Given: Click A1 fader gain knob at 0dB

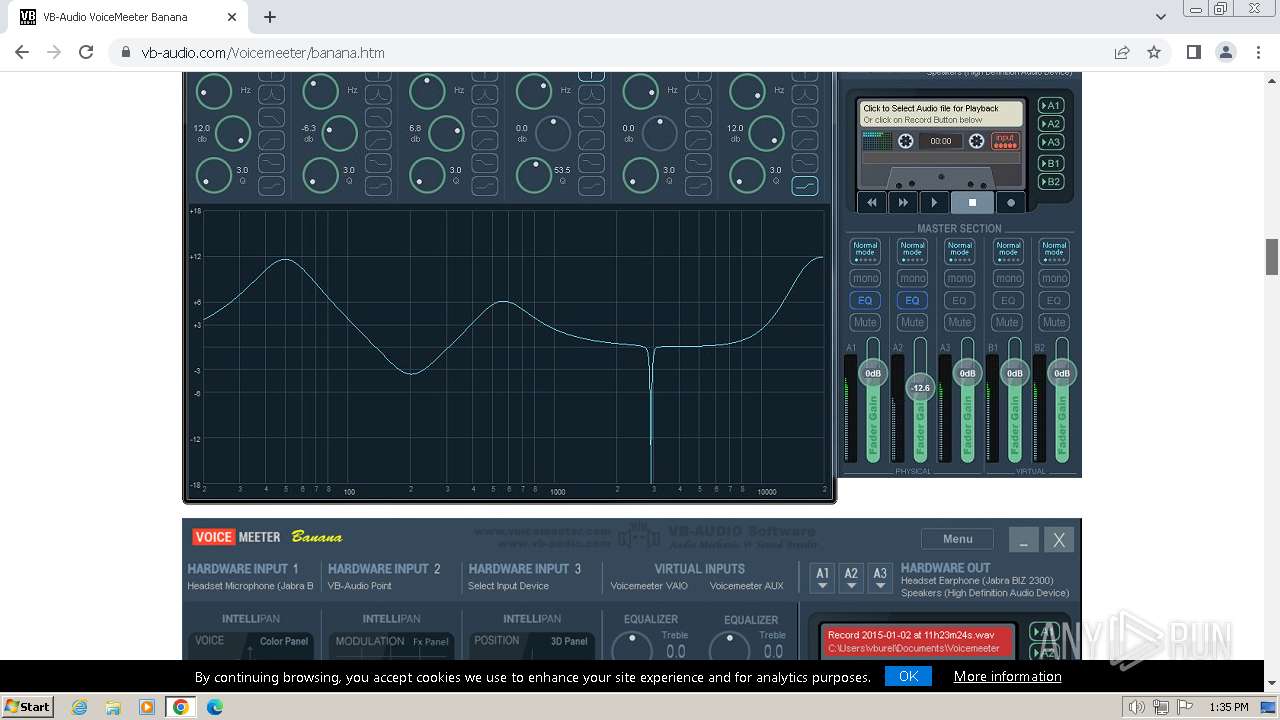Looking at the screenshot, I should tap(873, 373).
